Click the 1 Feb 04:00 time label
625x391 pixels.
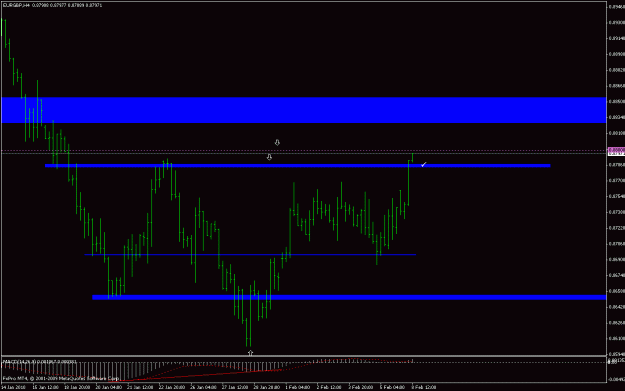(298, 387)
